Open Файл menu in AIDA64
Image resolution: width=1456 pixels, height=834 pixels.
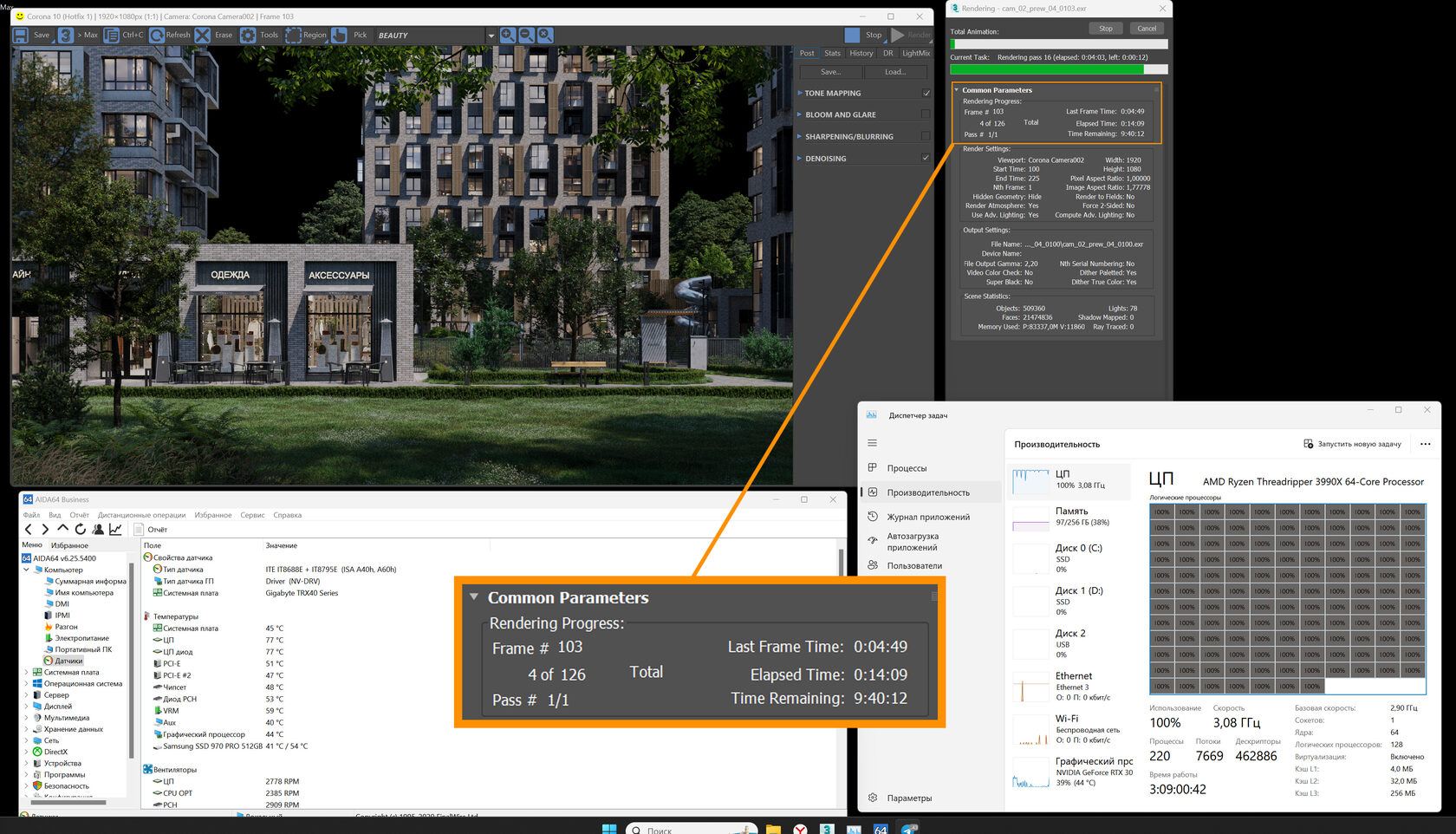pyautogui.click(x=31, y=515)
